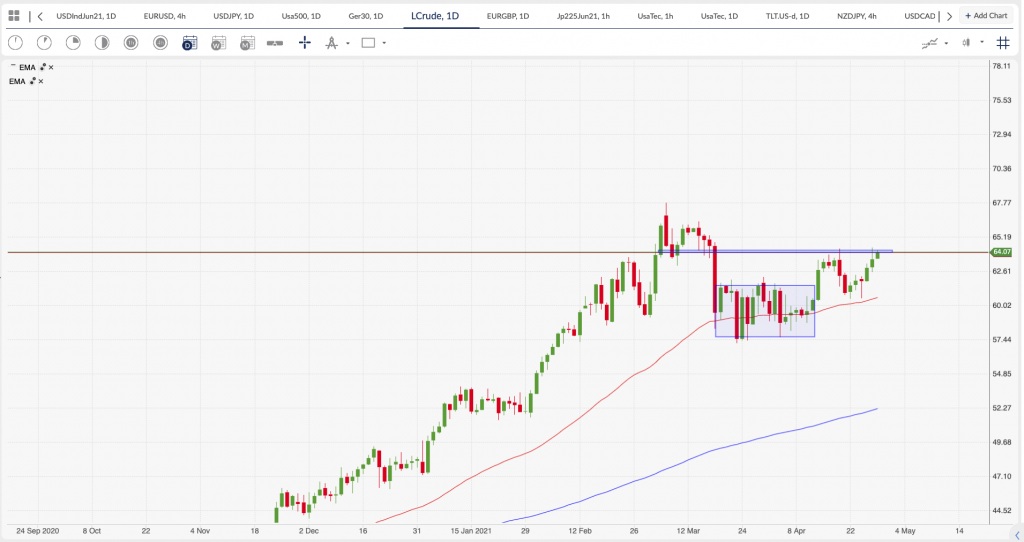The image size is (1024, 542).
Task: Click the Add Chart button
Action: point(986,16)
